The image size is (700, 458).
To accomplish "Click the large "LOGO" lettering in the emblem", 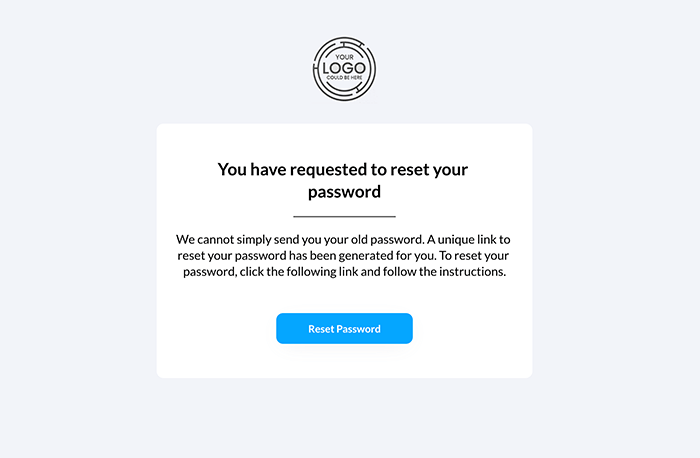I will point(344,68).
